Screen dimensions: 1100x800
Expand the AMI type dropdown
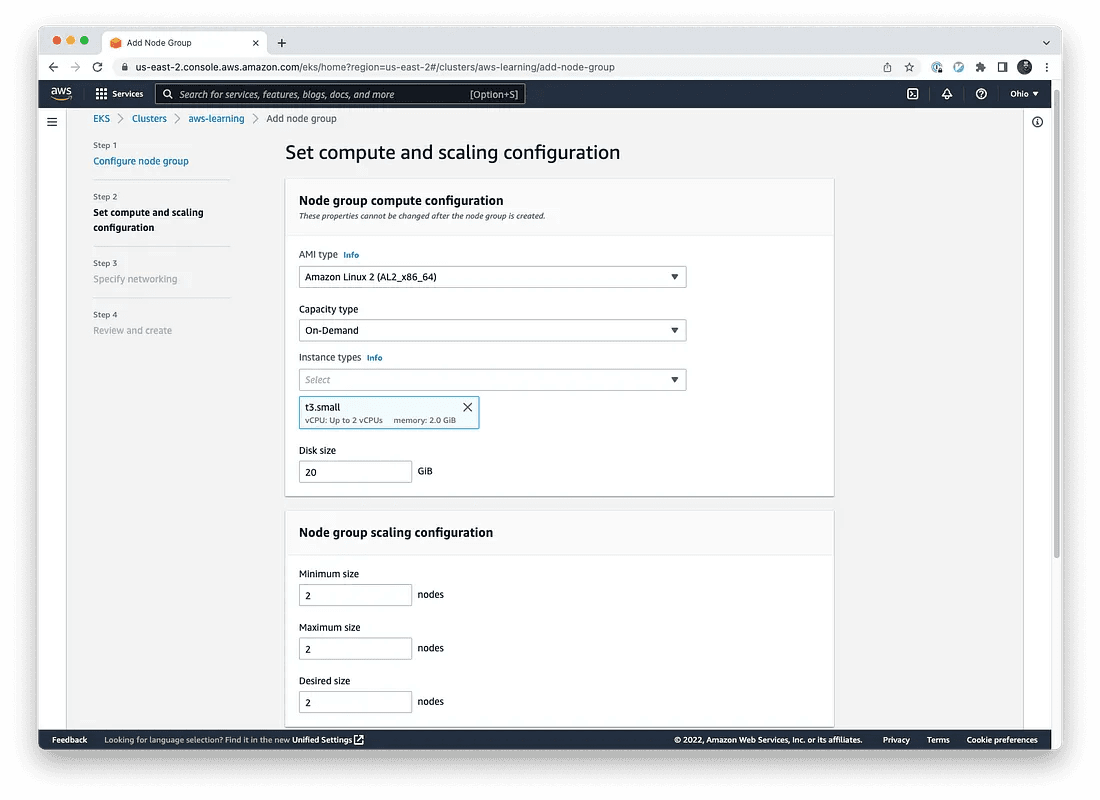tap(492, 277)
